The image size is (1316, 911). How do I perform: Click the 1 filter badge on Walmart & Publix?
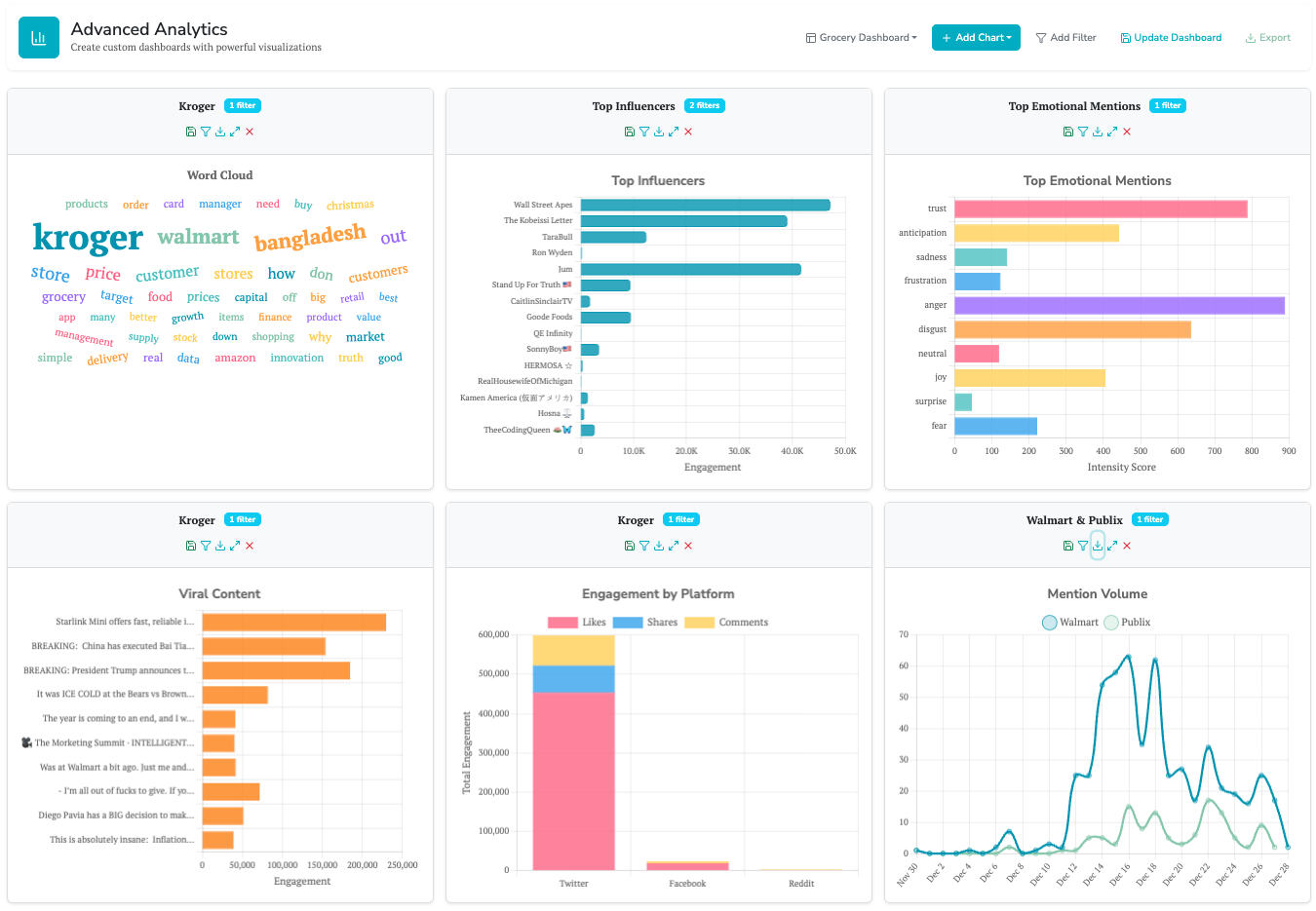tap(1150, 520)
